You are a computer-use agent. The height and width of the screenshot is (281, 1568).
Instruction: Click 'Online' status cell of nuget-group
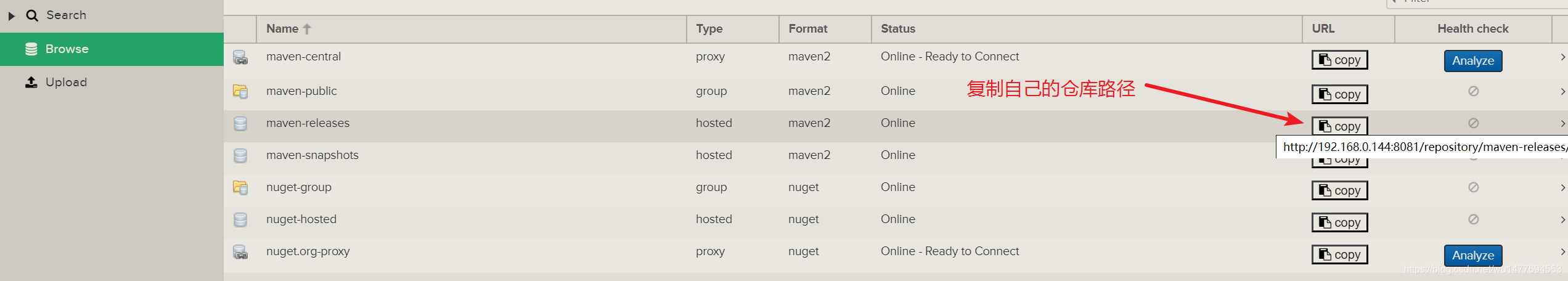tap(898, 187)
